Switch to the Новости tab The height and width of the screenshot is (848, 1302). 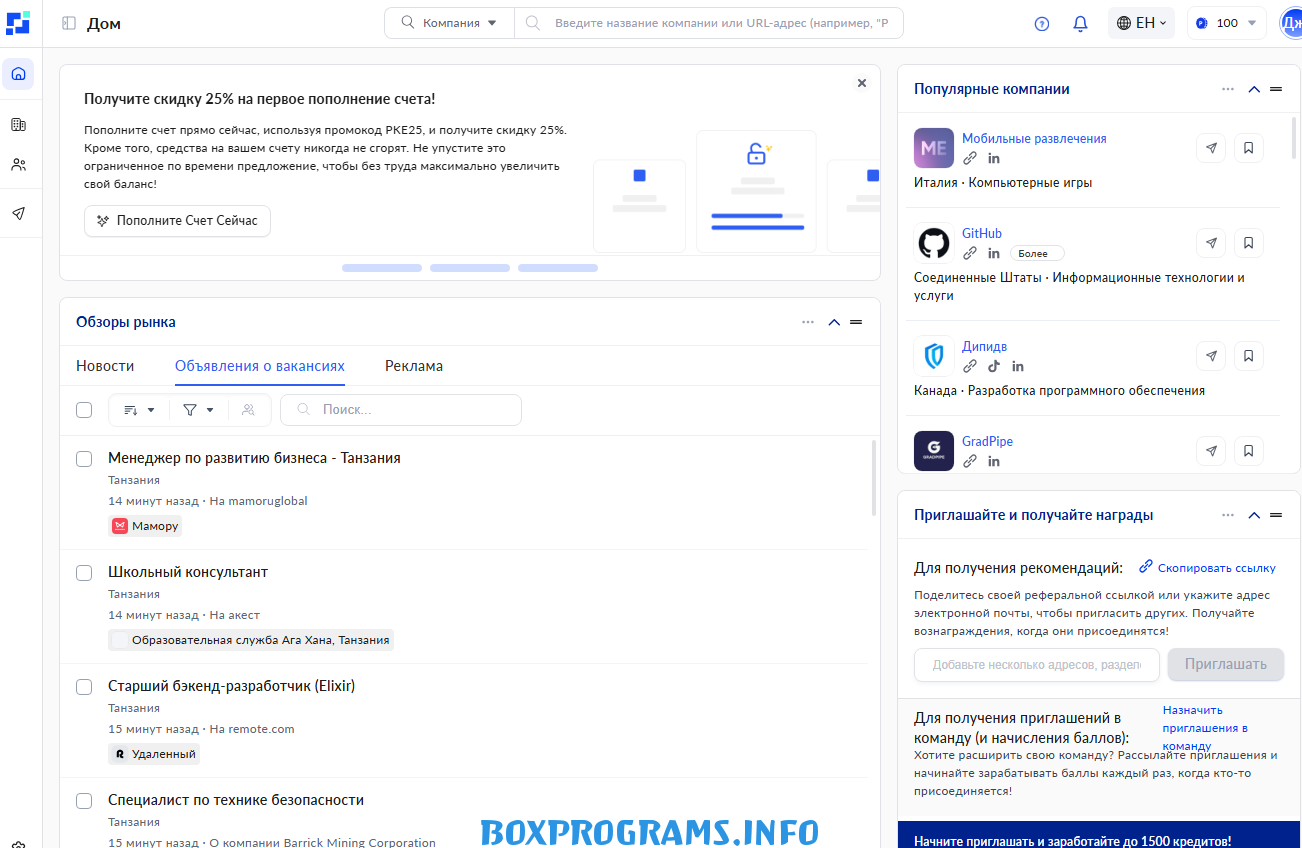(105, 366)
